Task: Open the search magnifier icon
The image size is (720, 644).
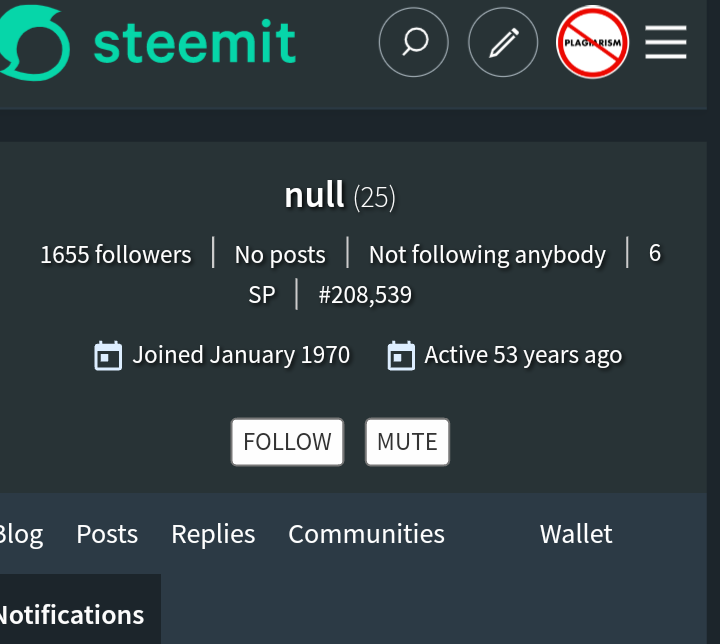Action: point(413,42)
